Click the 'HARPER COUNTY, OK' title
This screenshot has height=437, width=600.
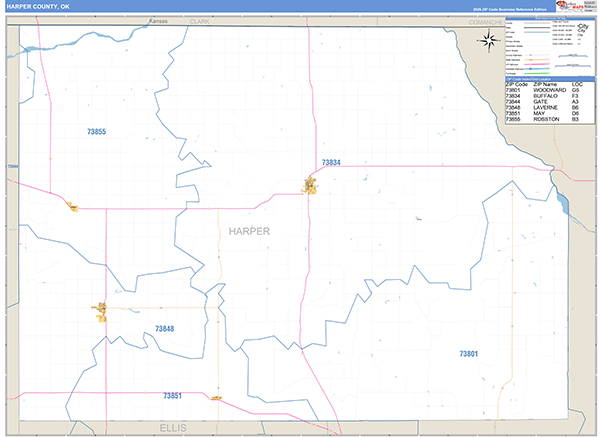[x=38, y=7]
